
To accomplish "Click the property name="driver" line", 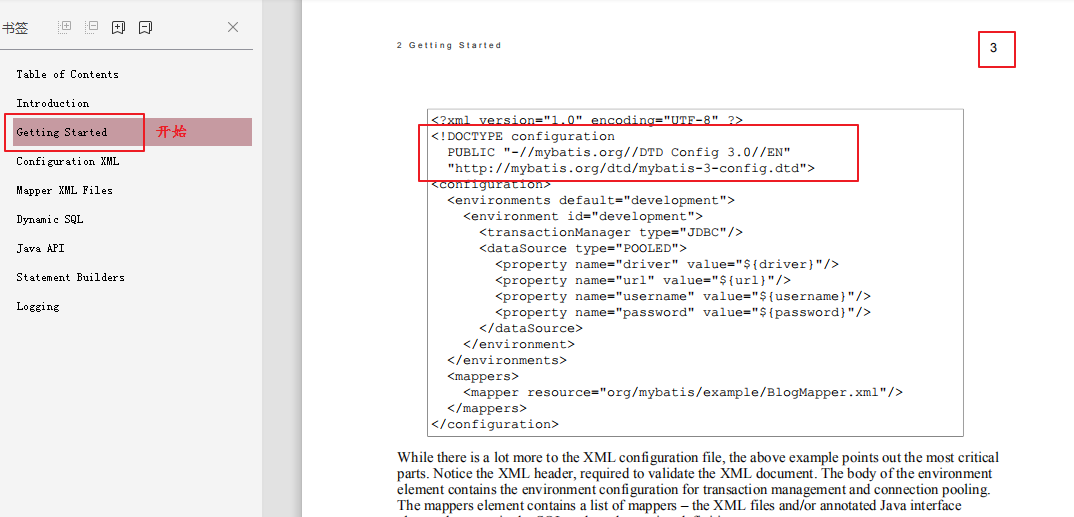I will [667, 264].
